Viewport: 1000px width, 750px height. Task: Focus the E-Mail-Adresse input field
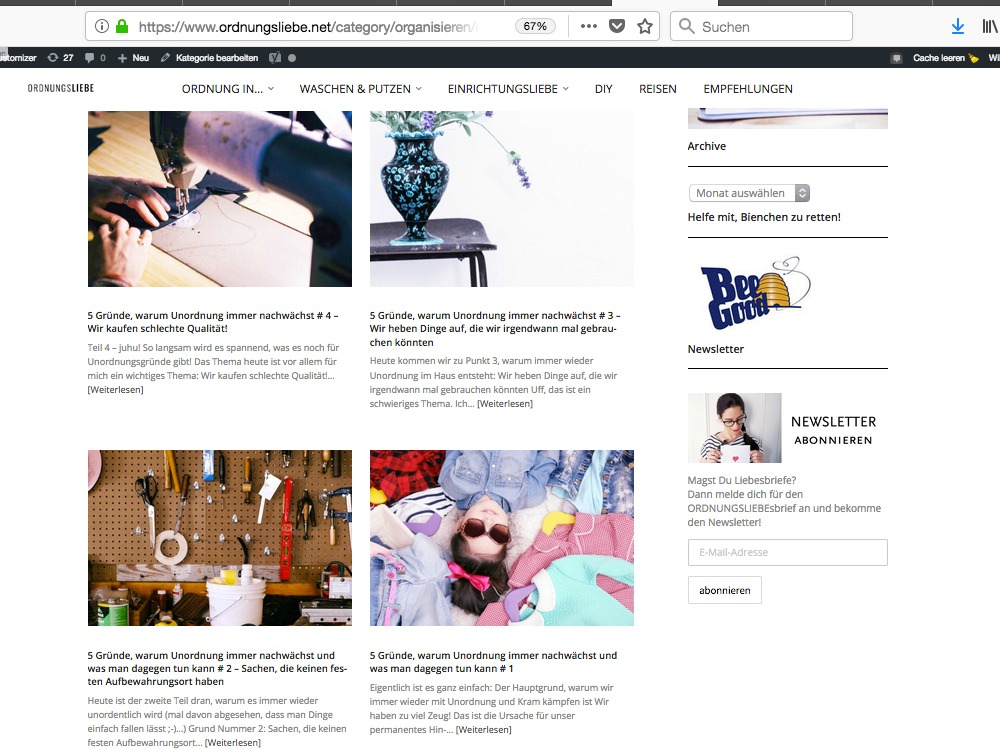787,552
